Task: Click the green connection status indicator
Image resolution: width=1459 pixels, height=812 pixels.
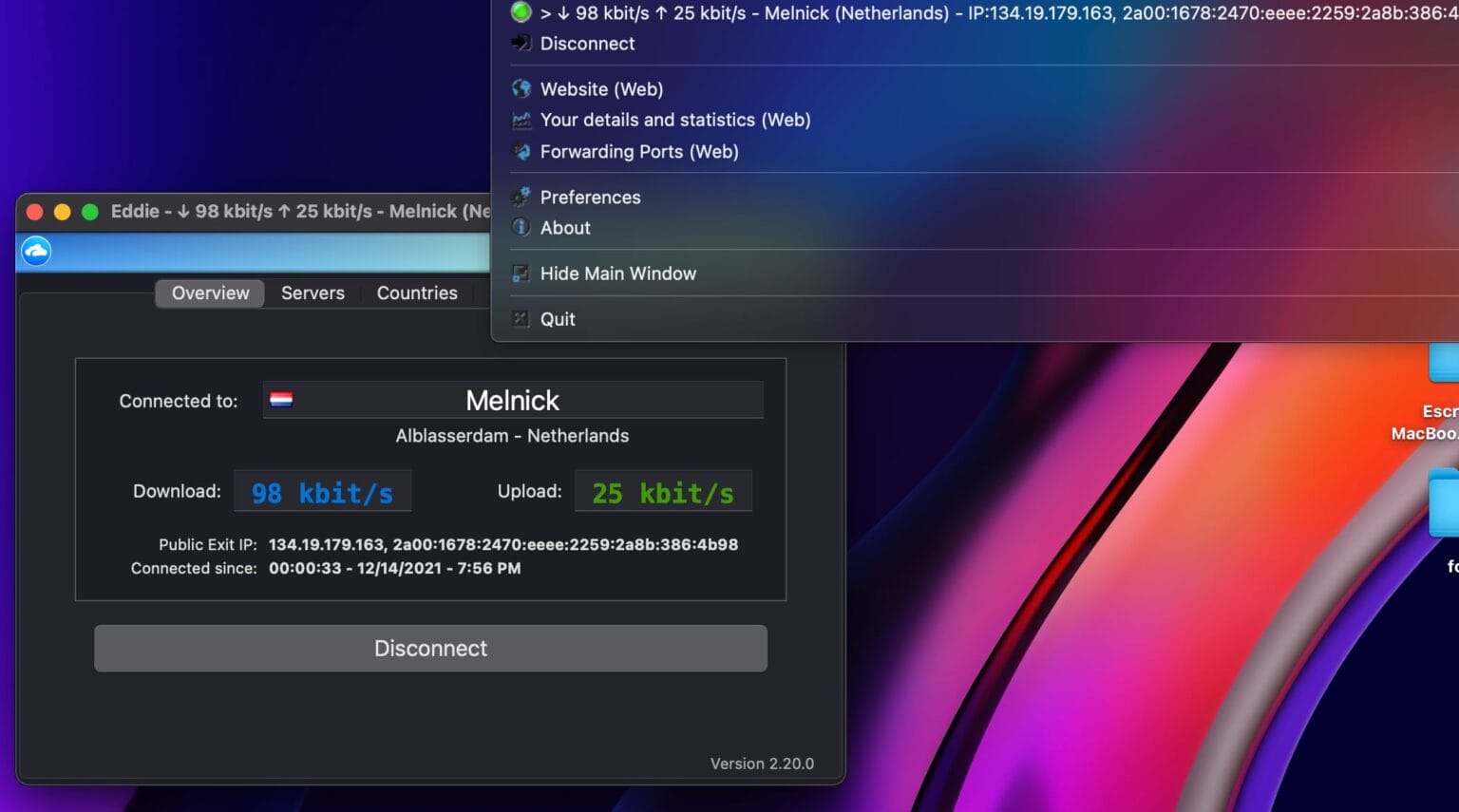Action: point(521,12)
